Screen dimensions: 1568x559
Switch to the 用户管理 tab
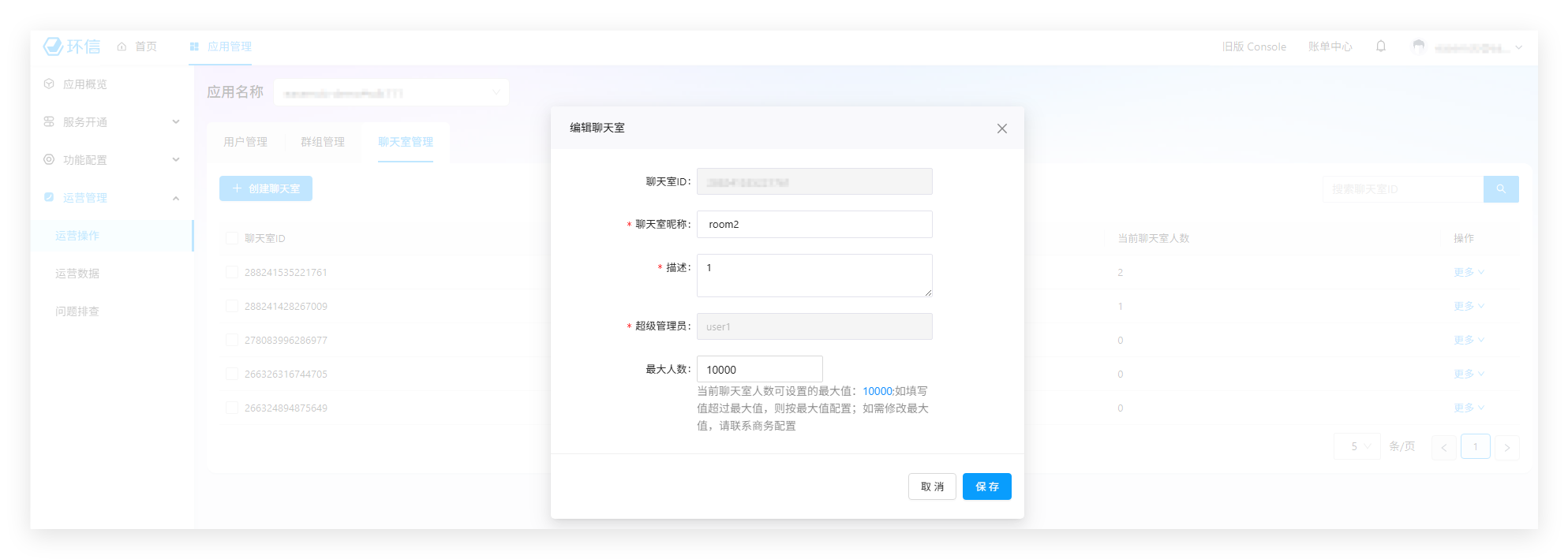pyautogui.click(x=245, y=142)
